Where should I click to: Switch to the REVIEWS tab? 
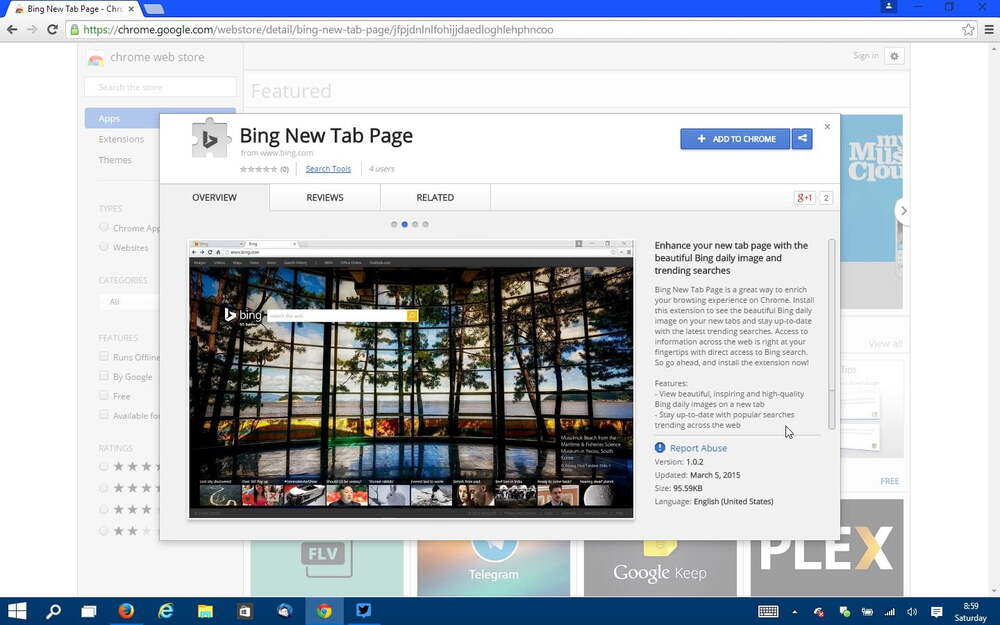pyautogui.click(x=324, y=197)
